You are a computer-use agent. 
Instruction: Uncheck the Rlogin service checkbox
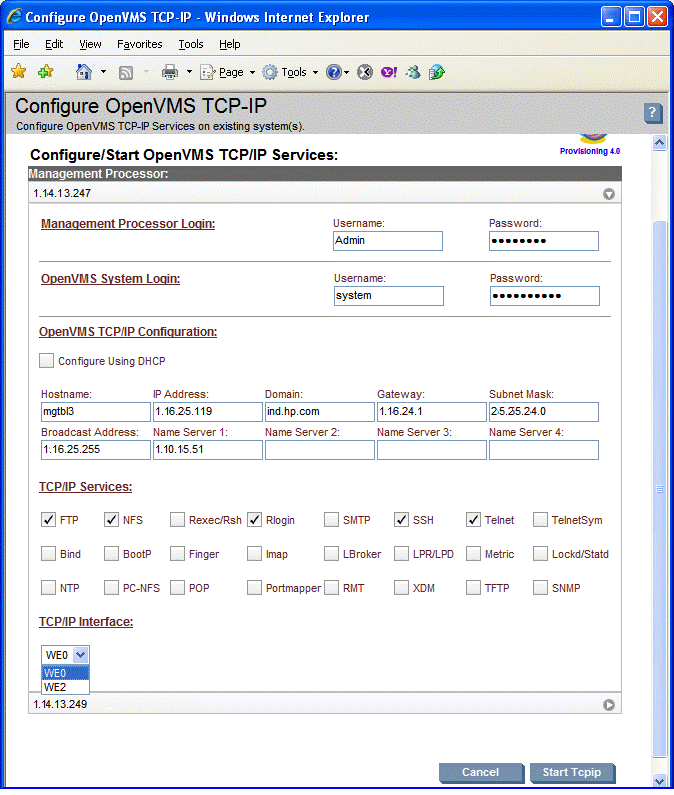pos(254,520)
